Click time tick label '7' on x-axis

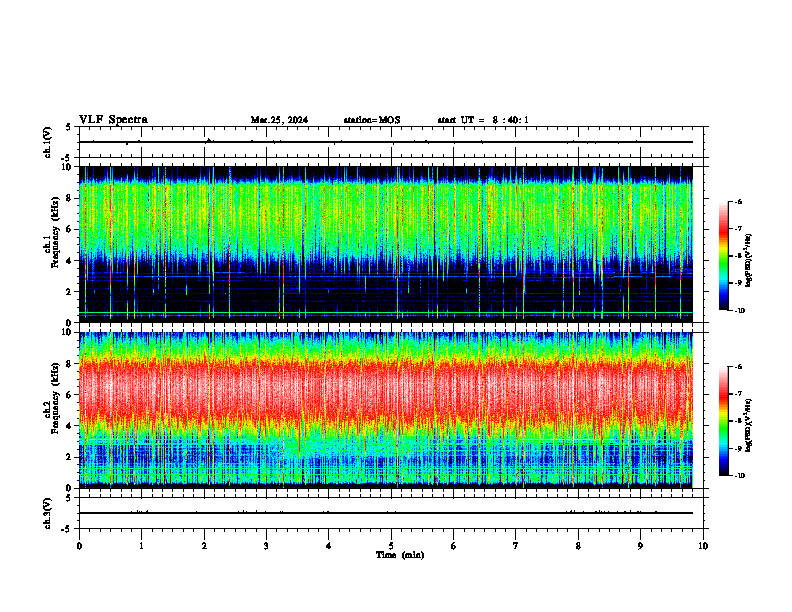coord(516,546)
